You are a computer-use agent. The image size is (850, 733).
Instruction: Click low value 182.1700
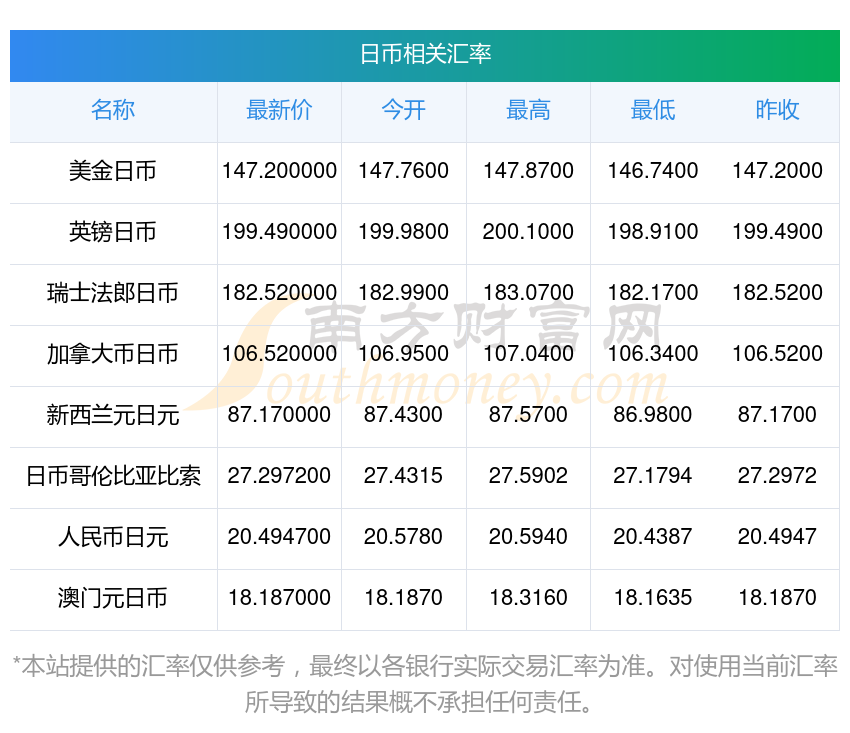[x=653, y=293]
